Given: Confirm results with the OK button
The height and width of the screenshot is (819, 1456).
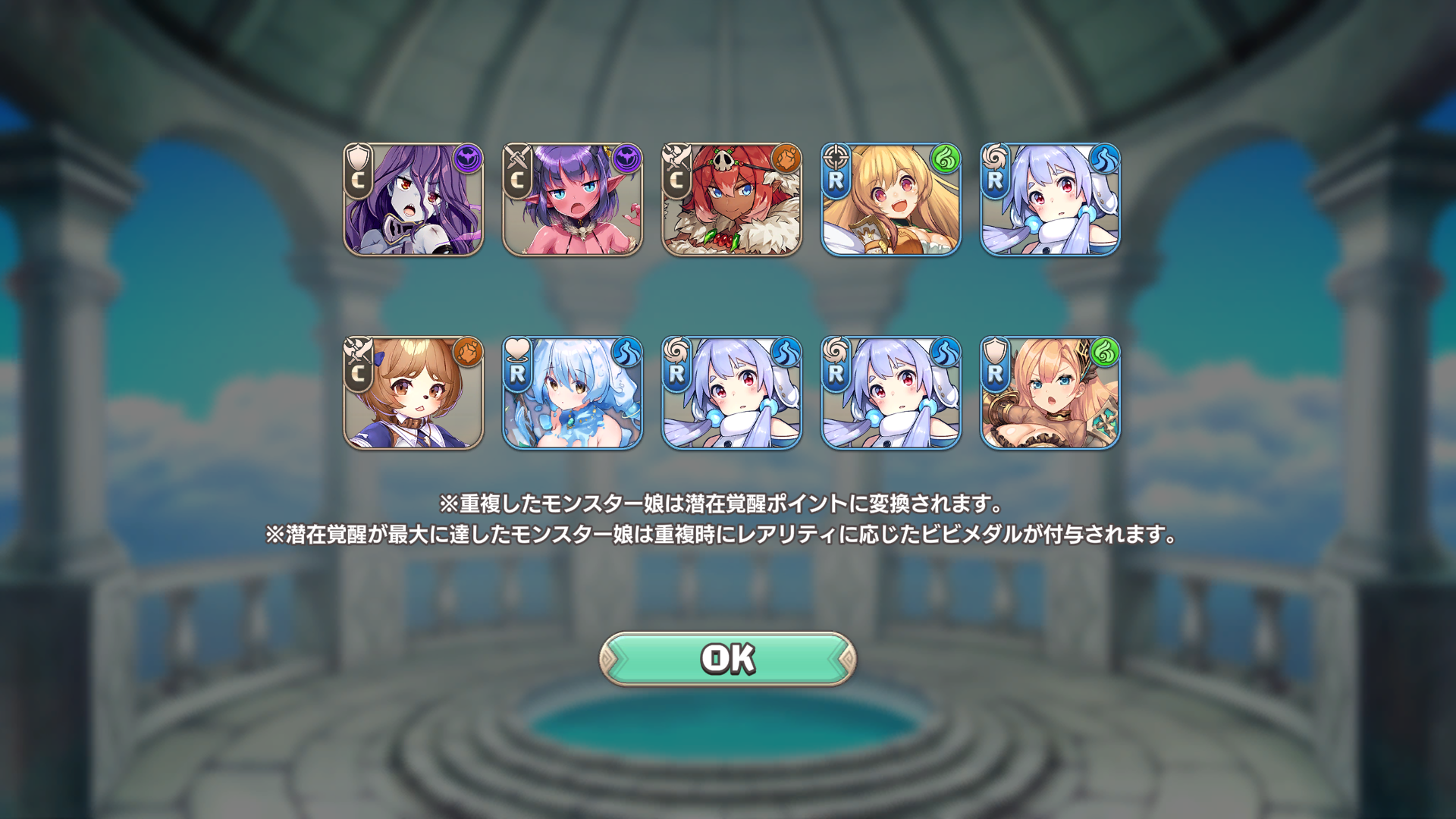Looking at the screenshot, I should (728, 659).
